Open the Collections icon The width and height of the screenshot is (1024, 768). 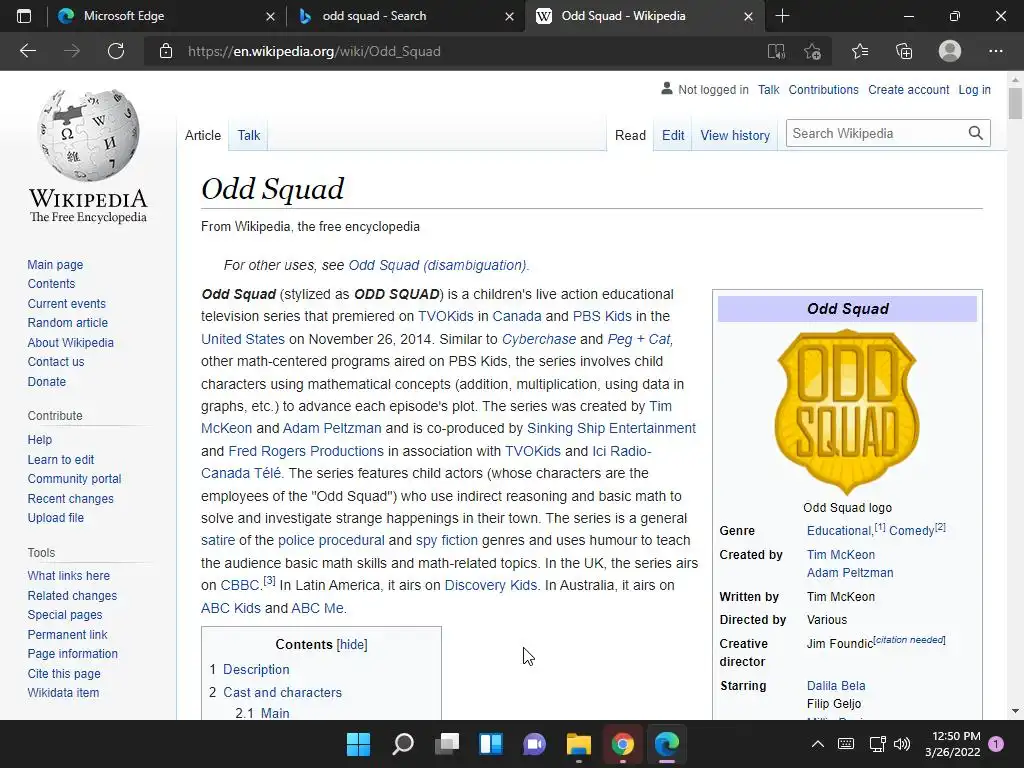[904, 51]
